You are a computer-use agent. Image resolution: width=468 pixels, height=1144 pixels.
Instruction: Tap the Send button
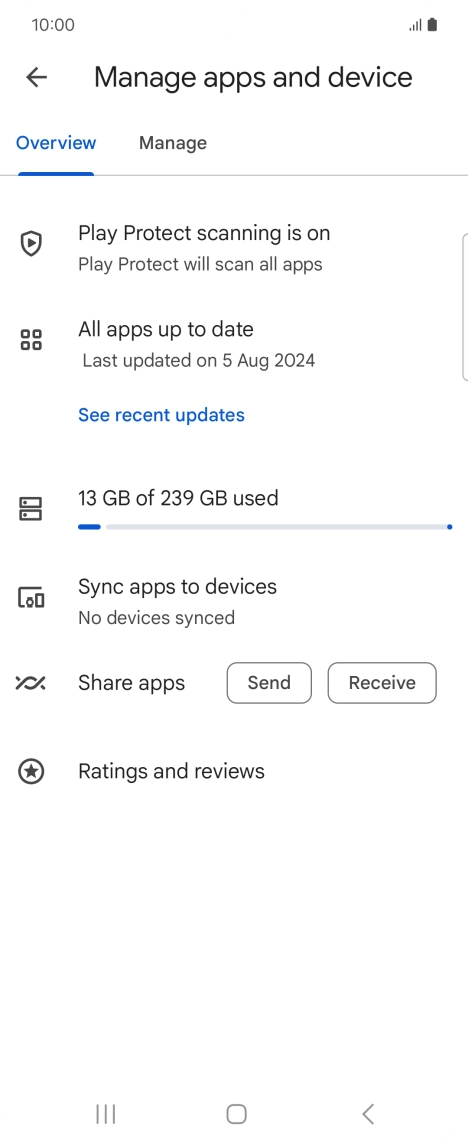click(269, 683)
